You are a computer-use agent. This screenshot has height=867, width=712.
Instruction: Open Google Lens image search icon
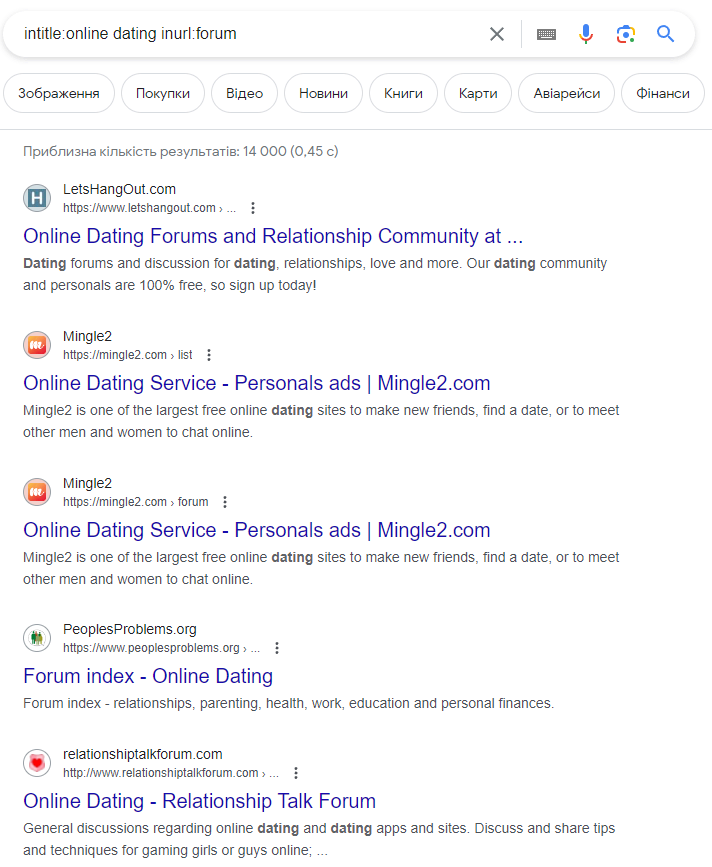coord(626,34)
